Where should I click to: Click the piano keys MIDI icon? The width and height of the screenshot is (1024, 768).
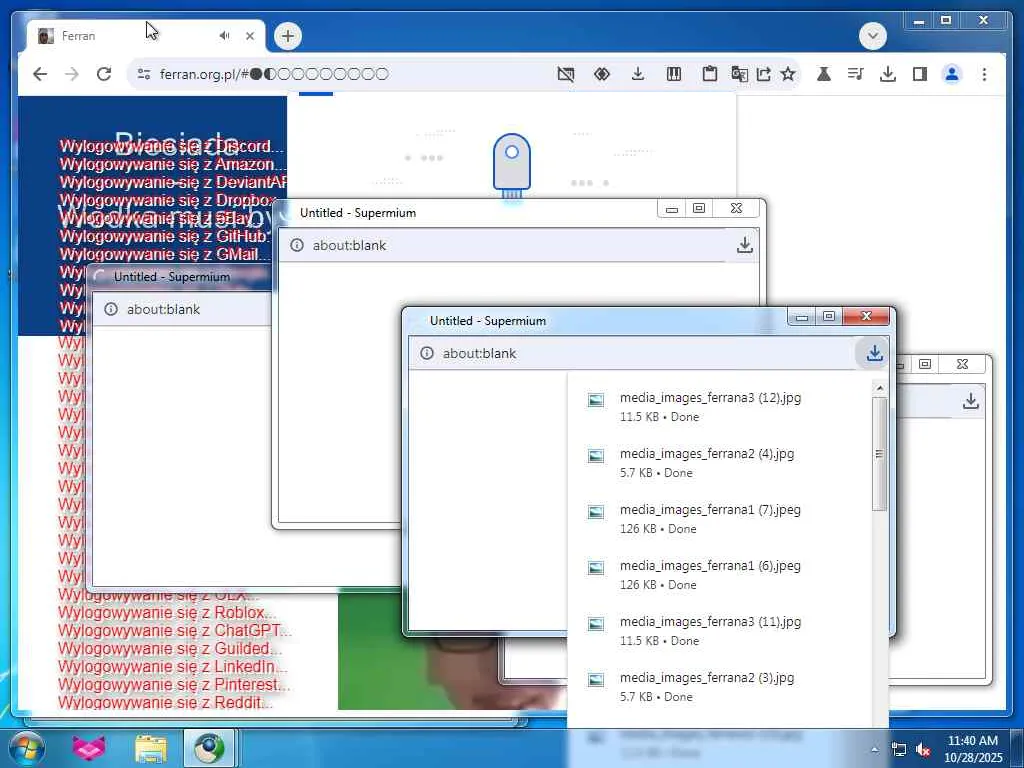click(673, 74)
